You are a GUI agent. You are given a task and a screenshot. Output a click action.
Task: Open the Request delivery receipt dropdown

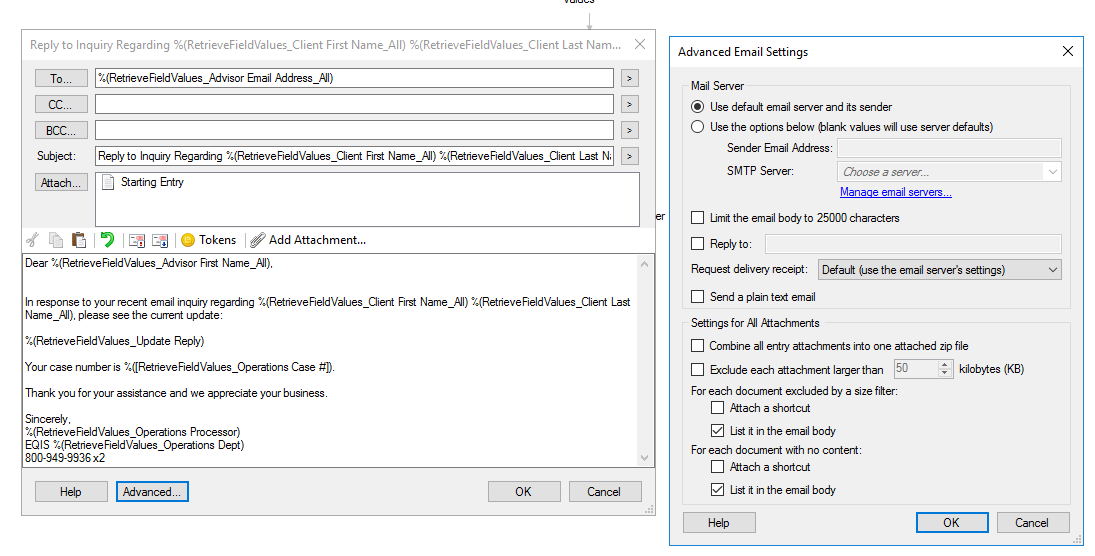[x=939, y=270]
